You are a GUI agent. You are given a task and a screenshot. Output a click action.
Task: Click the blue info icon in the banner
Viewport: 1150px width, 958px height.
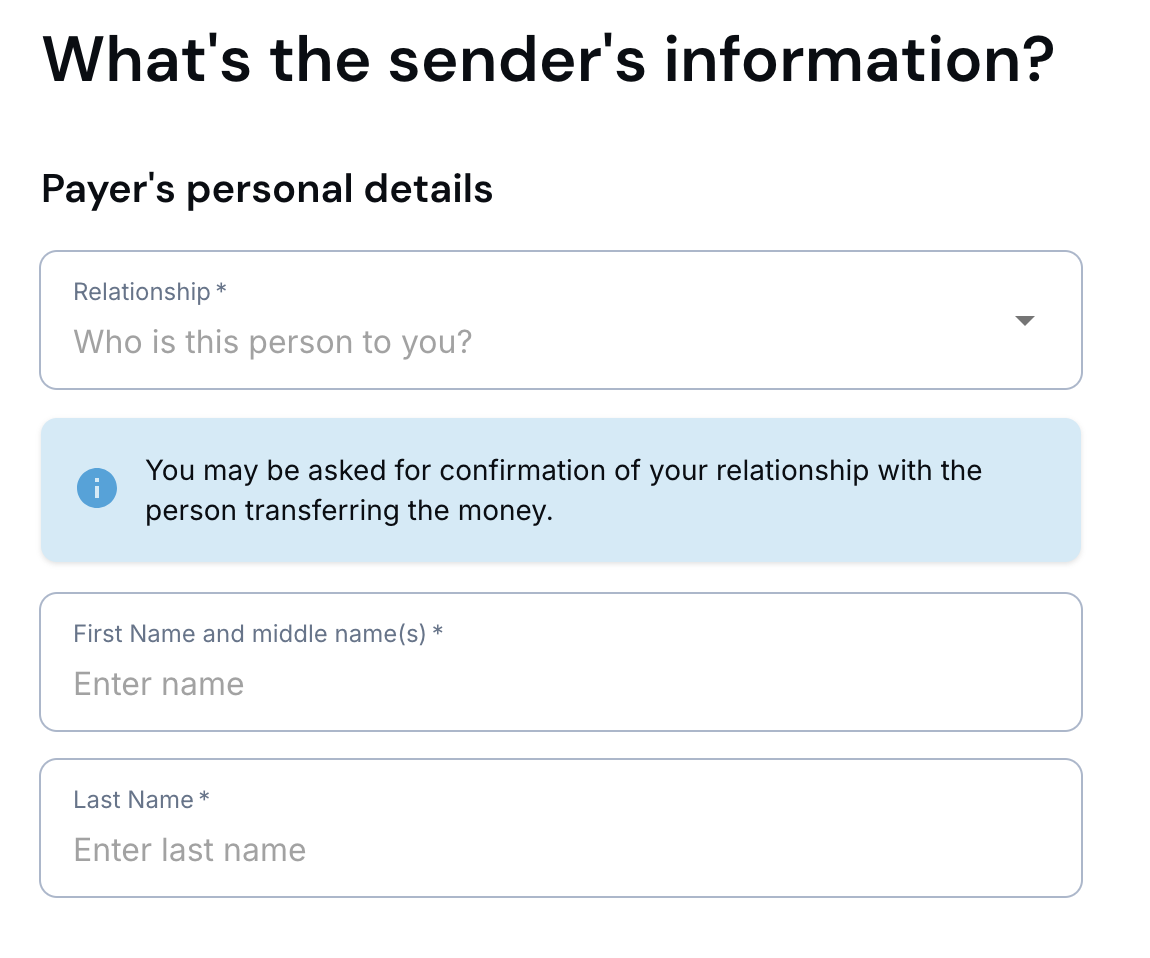pos(97,489)
